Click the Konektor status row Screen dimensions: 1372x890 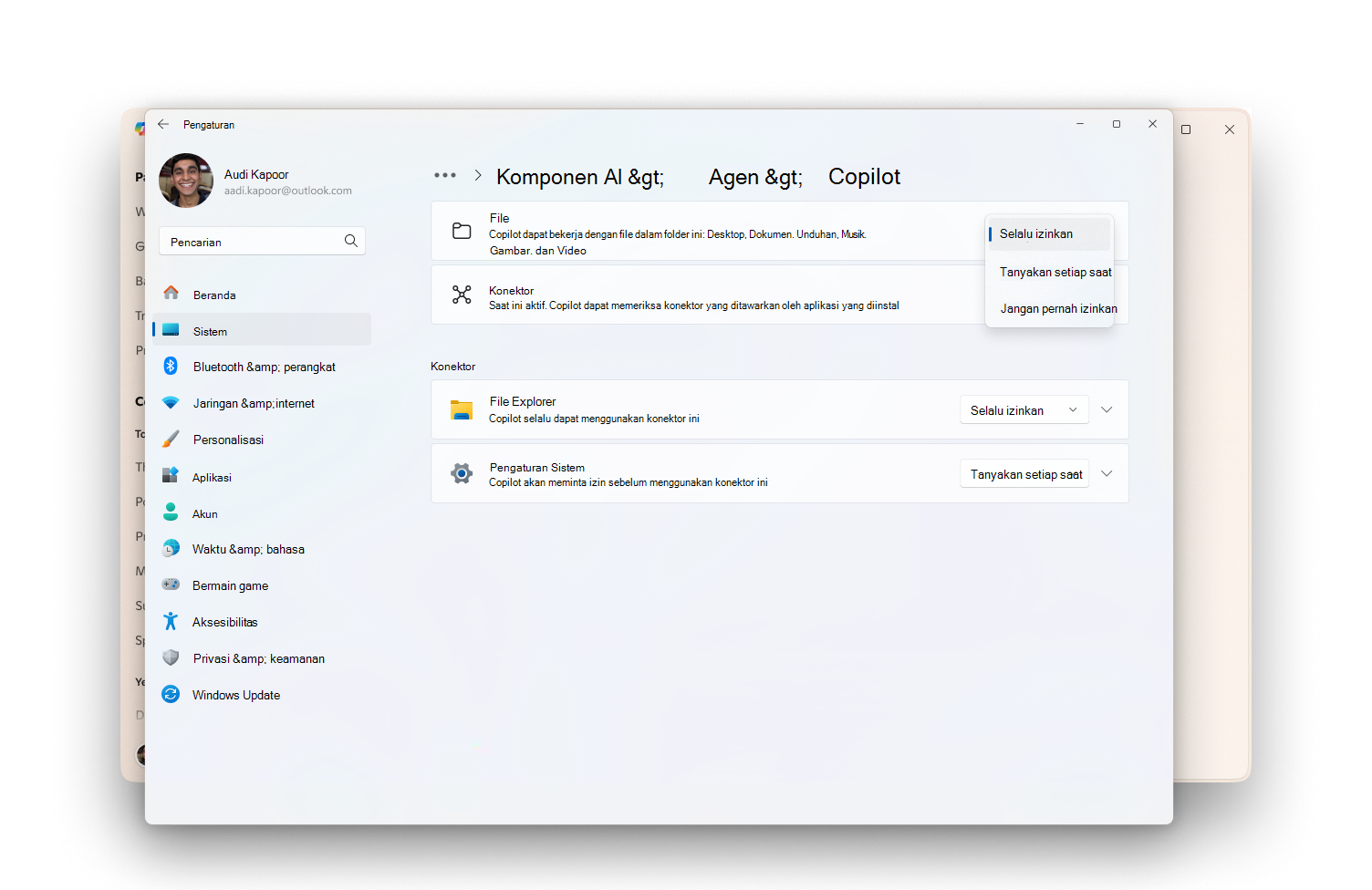pos(780,295)
